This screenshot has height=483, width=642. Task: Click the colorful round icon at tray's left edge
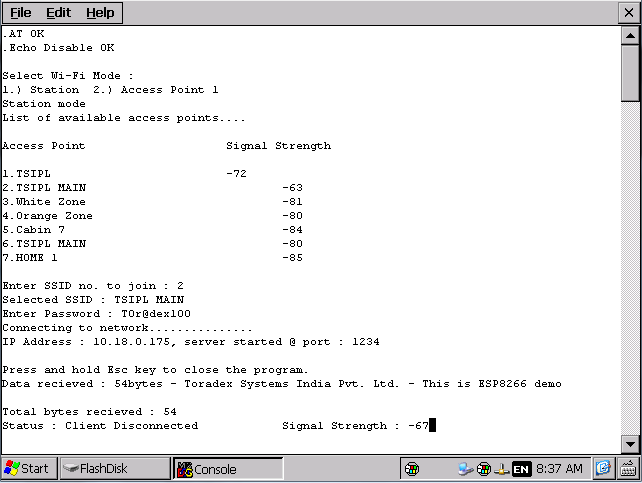tap(411, 468)
